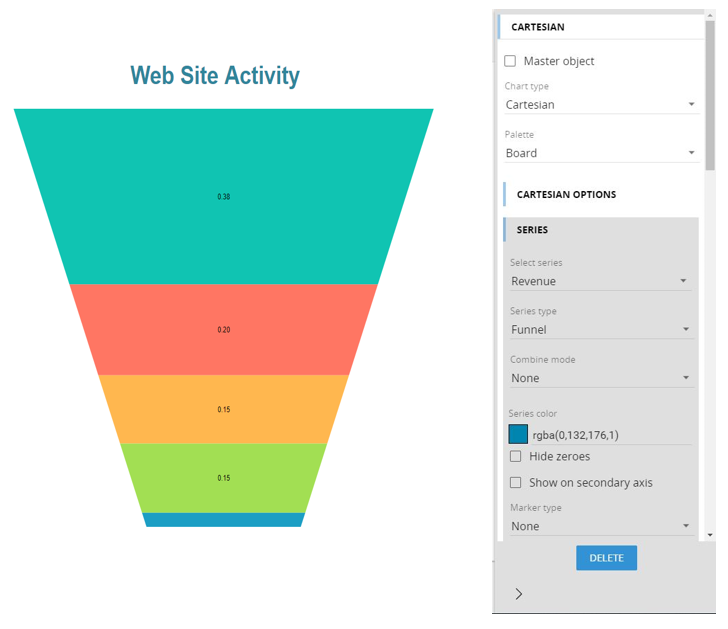The image size is (728, 629).
Task: Click the blue Series color swatch
Action: 518,434
